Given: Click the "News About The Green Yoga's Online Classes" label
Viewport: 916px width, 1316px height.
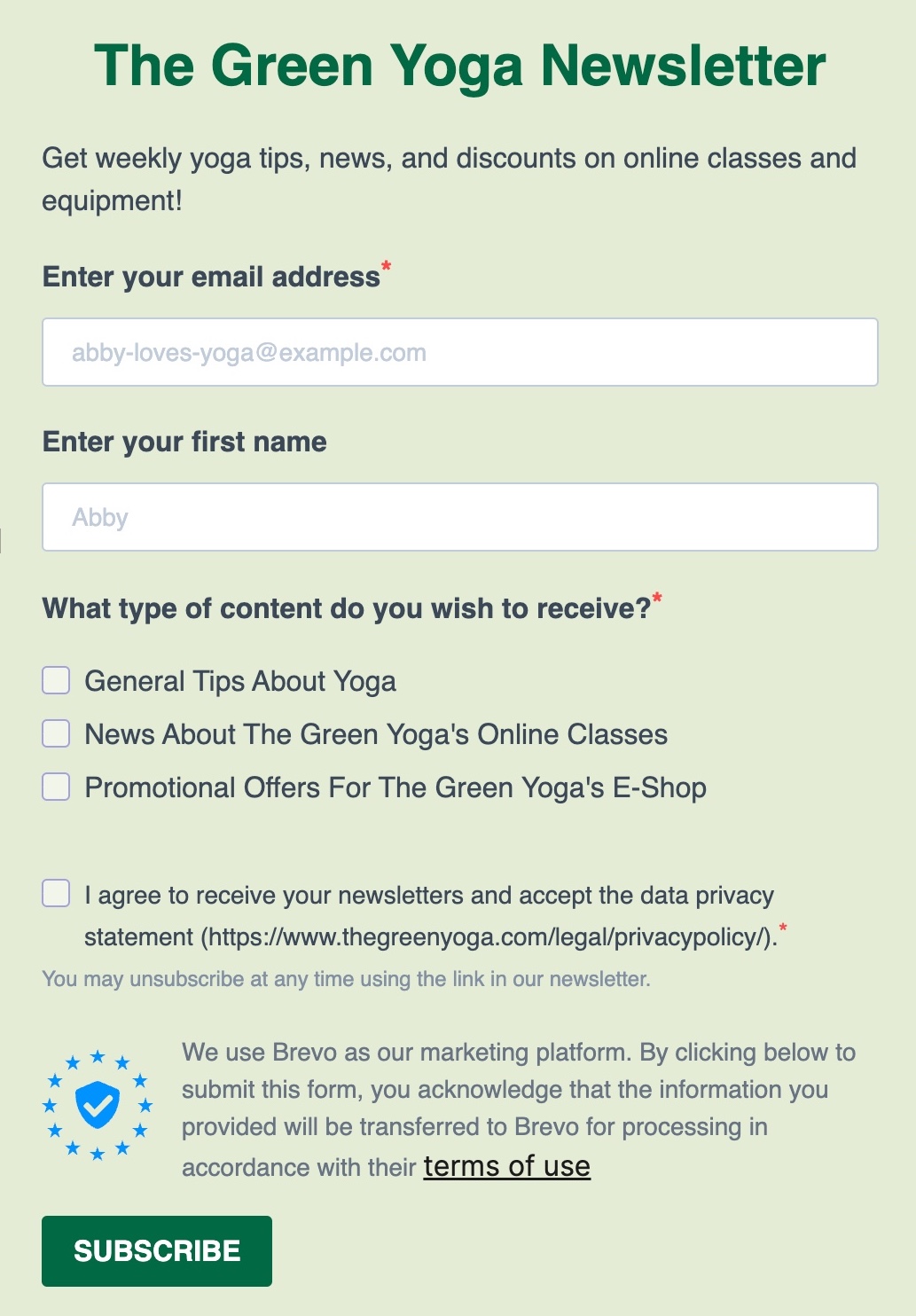Looking at the screenshot, I should tap(376, 734).
